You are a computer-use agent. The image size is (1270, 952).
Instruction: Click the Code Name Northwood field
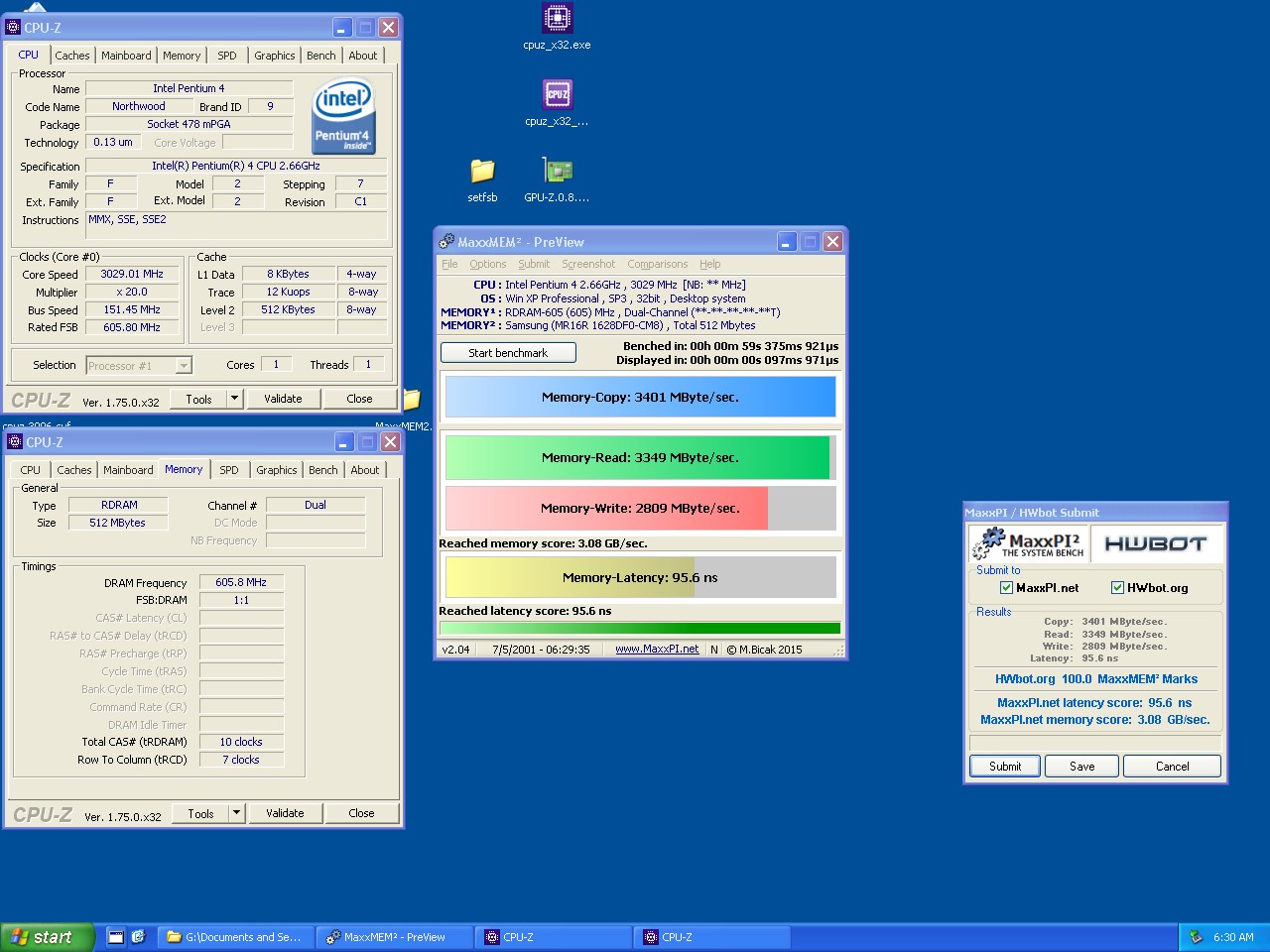click(139, 106)
